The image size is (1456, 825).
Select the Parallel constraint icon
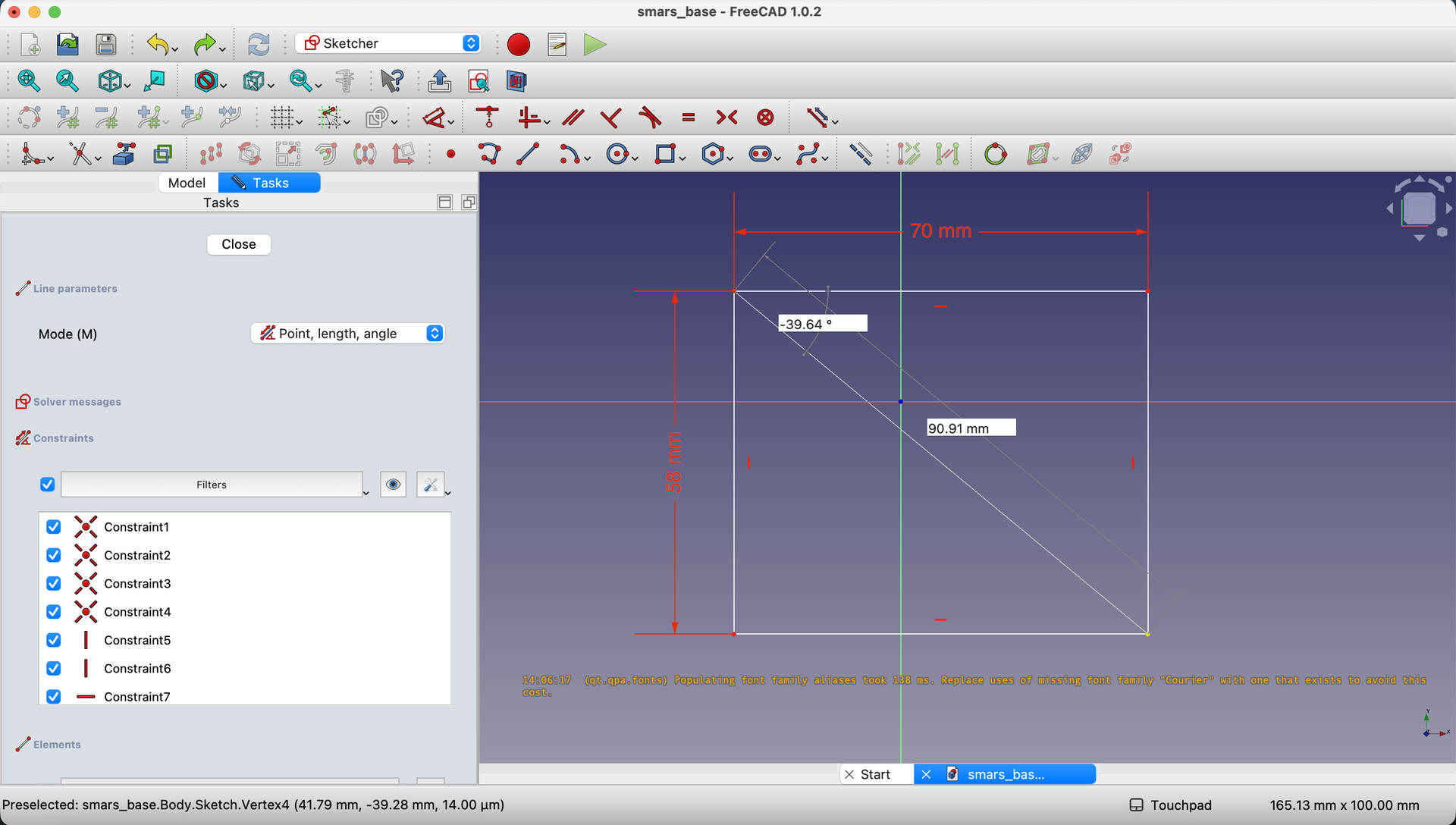[x=573, y=117]
